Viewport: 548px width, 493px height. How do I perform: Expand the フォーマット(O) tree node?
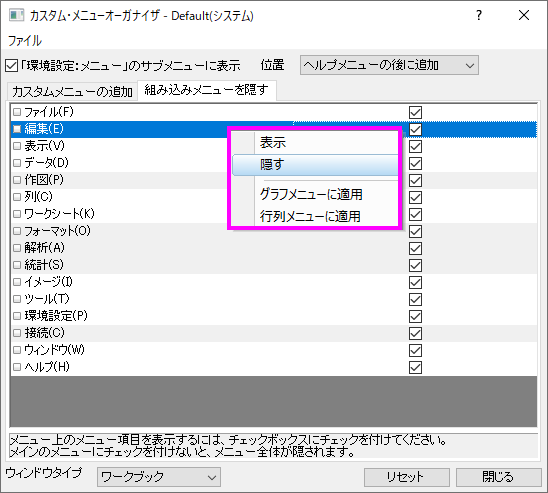click(17, 231)
